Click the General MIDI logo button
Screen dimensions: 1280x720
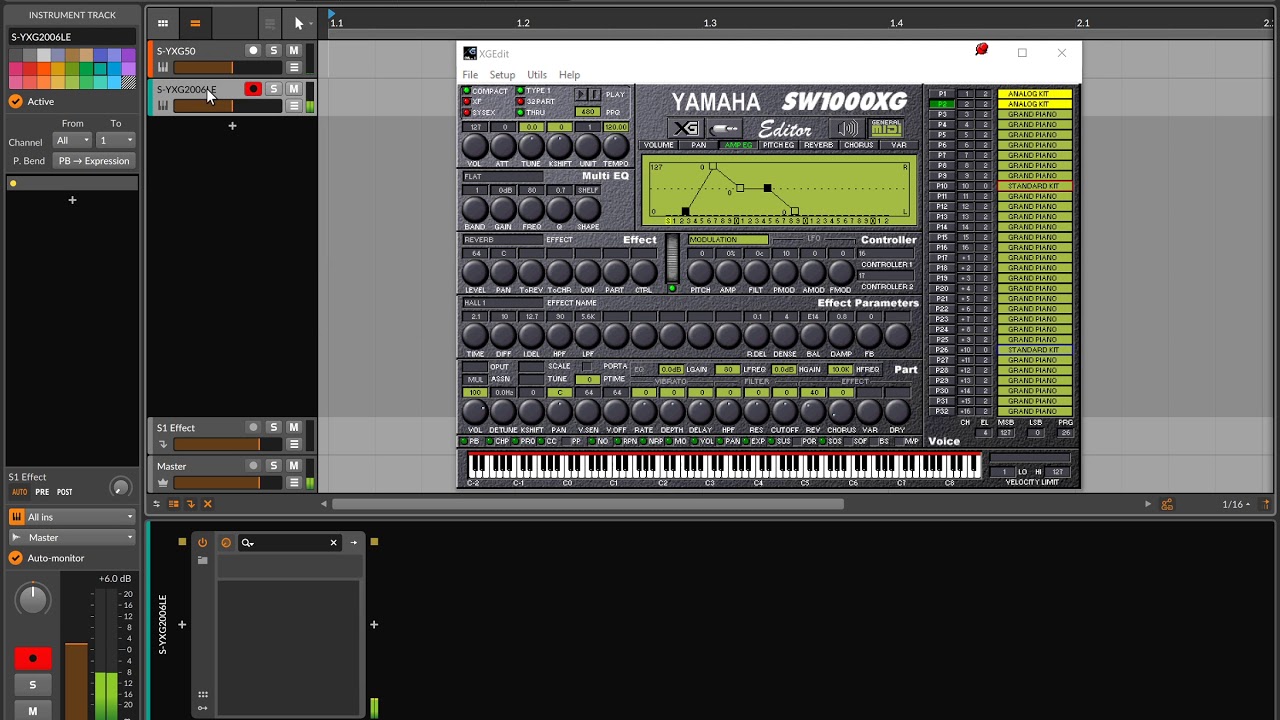point(886,128)
